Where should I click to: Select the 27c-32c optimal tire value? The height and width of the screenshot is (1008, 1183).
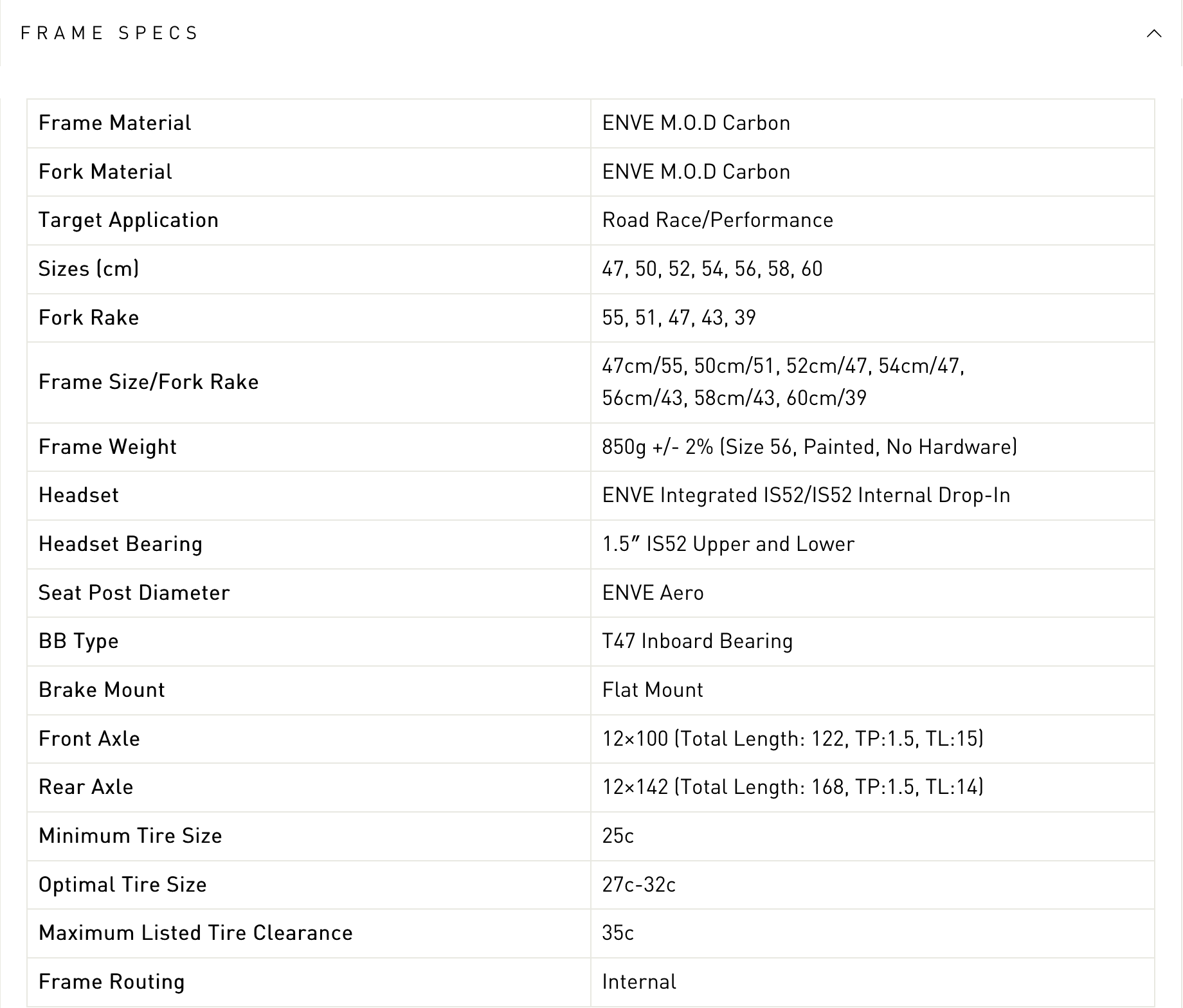[639, 885]
